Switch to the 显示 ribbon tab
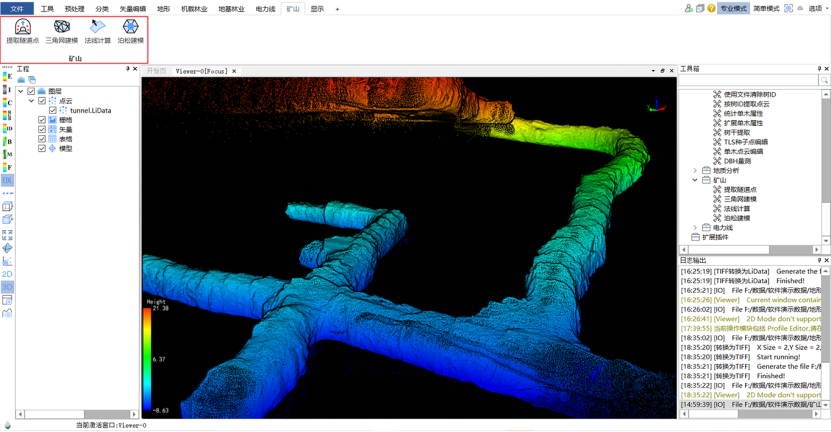 coord(317,9)
